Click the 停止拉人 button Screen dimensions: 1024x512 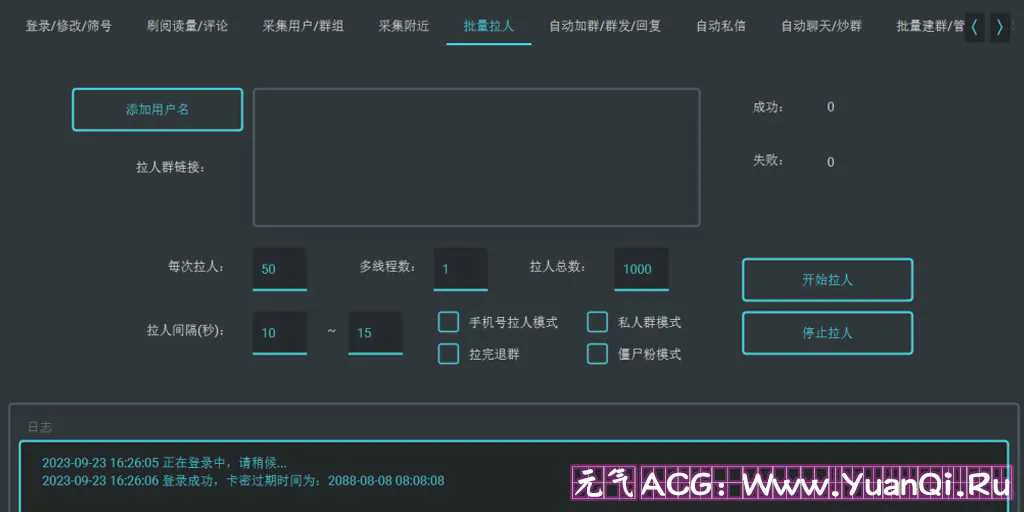[x=827, y=333]
